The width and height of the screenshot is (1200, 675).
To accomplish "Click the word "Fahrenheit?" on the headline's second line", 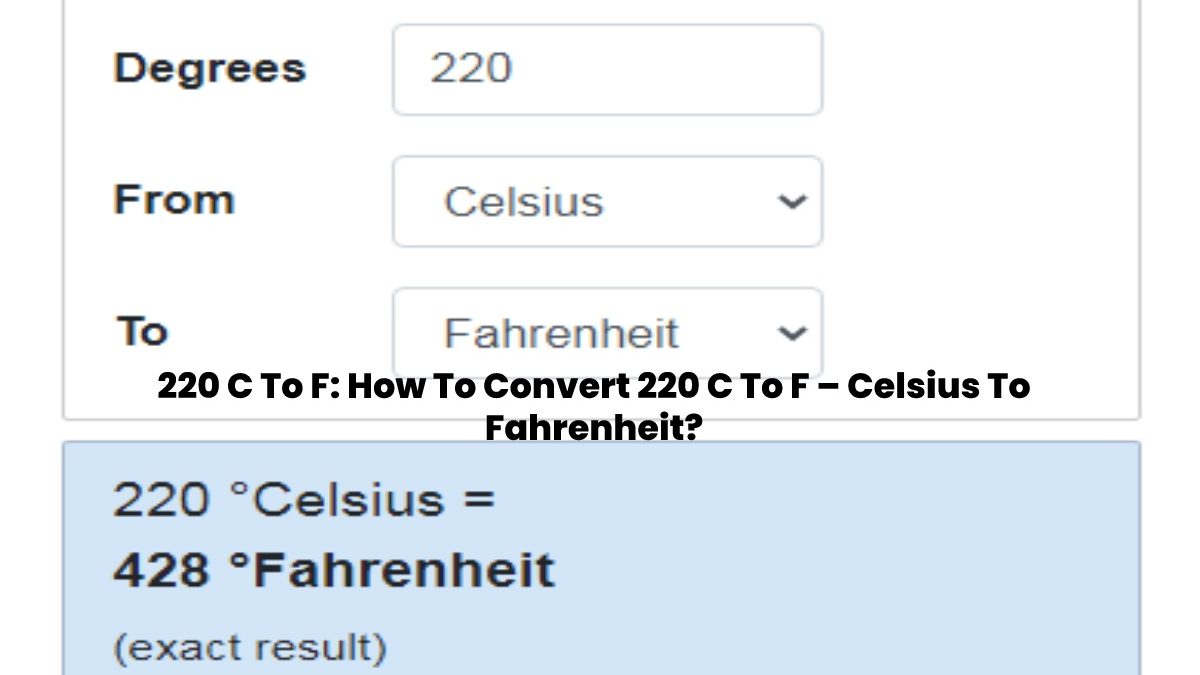I will click(x=593, y=428).
